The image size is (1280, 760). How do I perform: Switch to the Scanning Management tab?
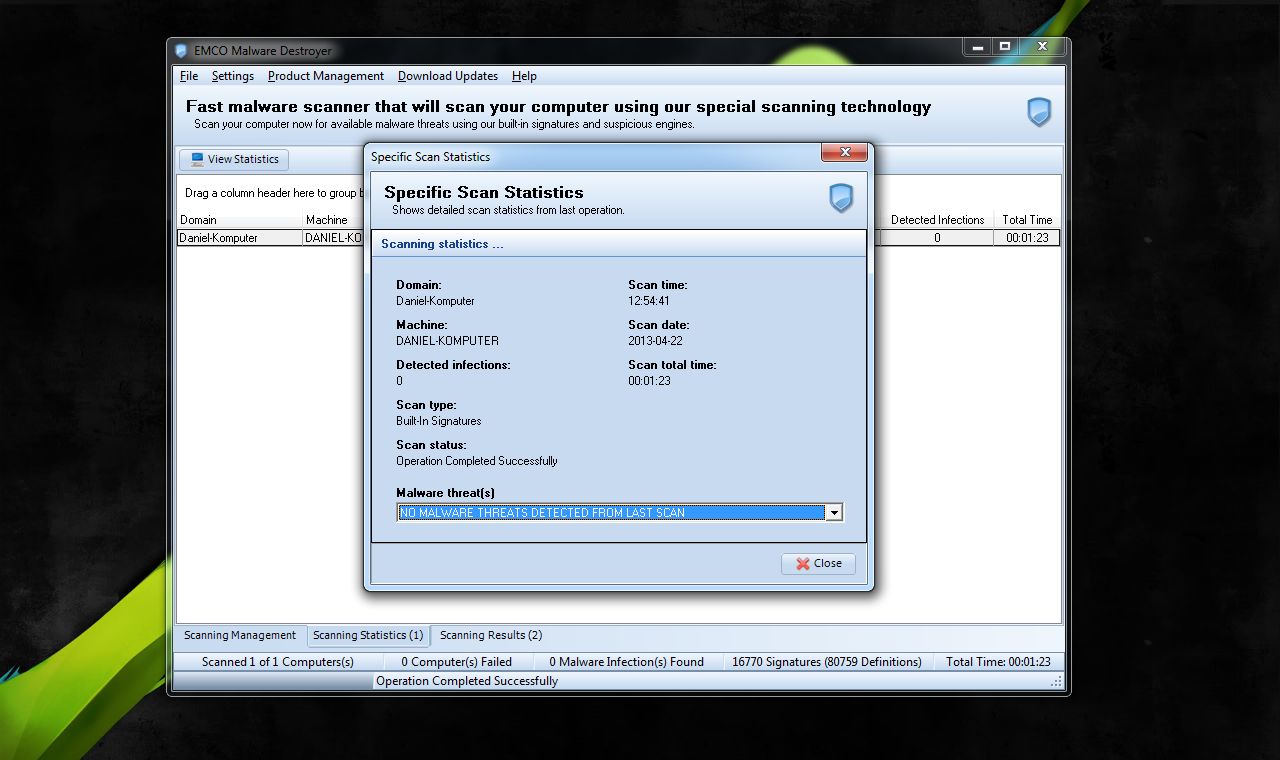click(240, 635)
